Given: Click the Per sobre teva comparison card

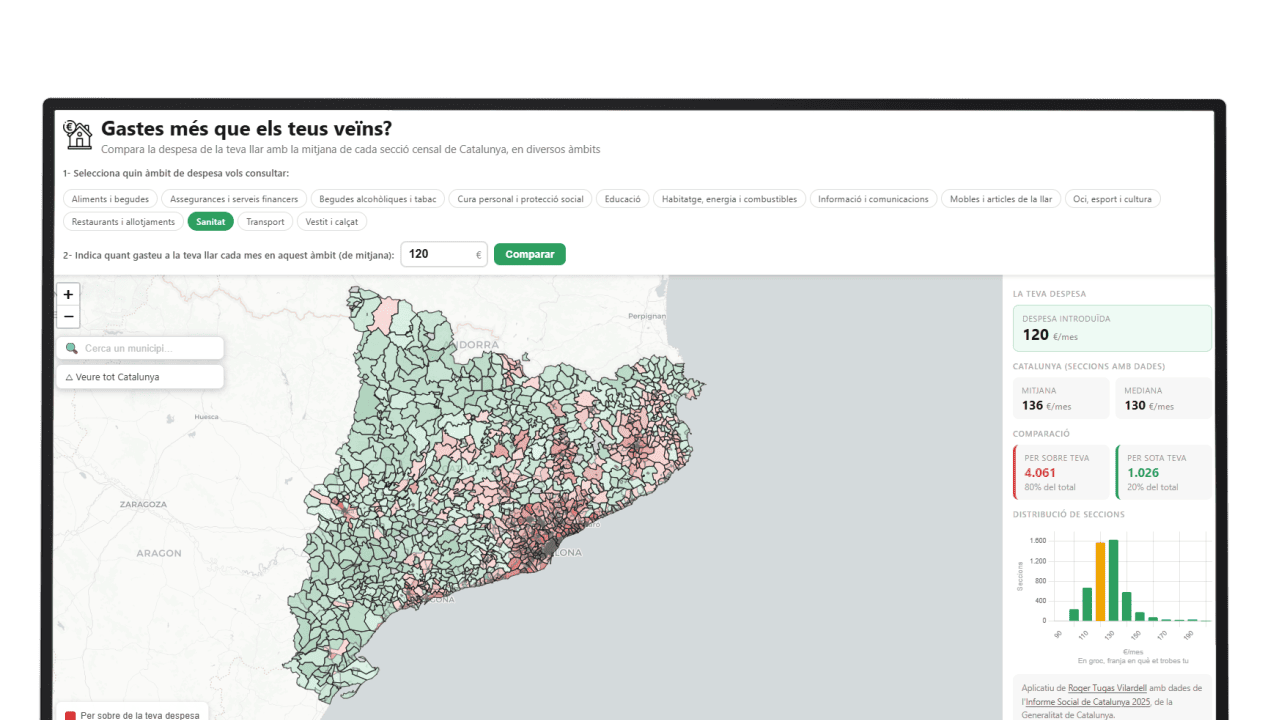Looking at the screenshot, I should click(x=1062, y=472).
